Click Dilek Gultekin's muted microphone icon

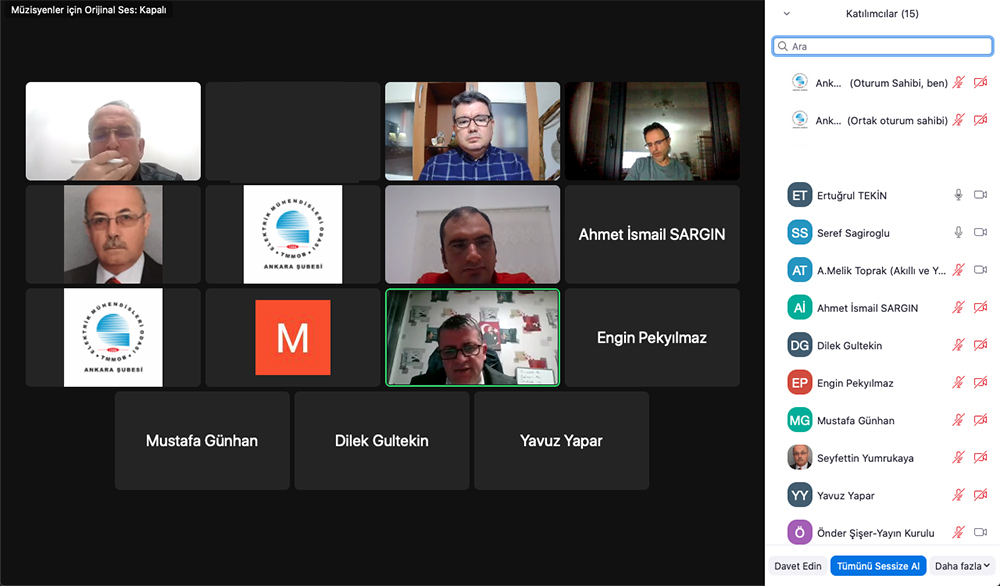tap(958, 345)
